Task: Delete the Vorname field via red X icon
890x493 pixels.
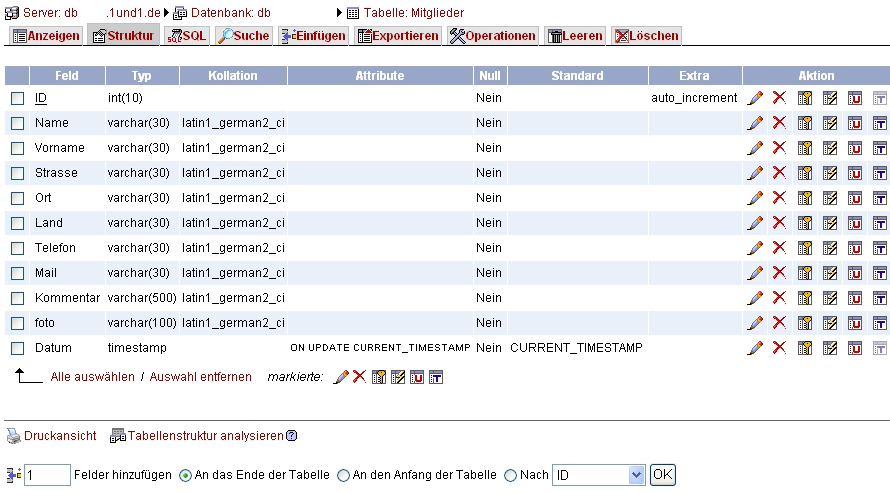Action: pos(779,148)
